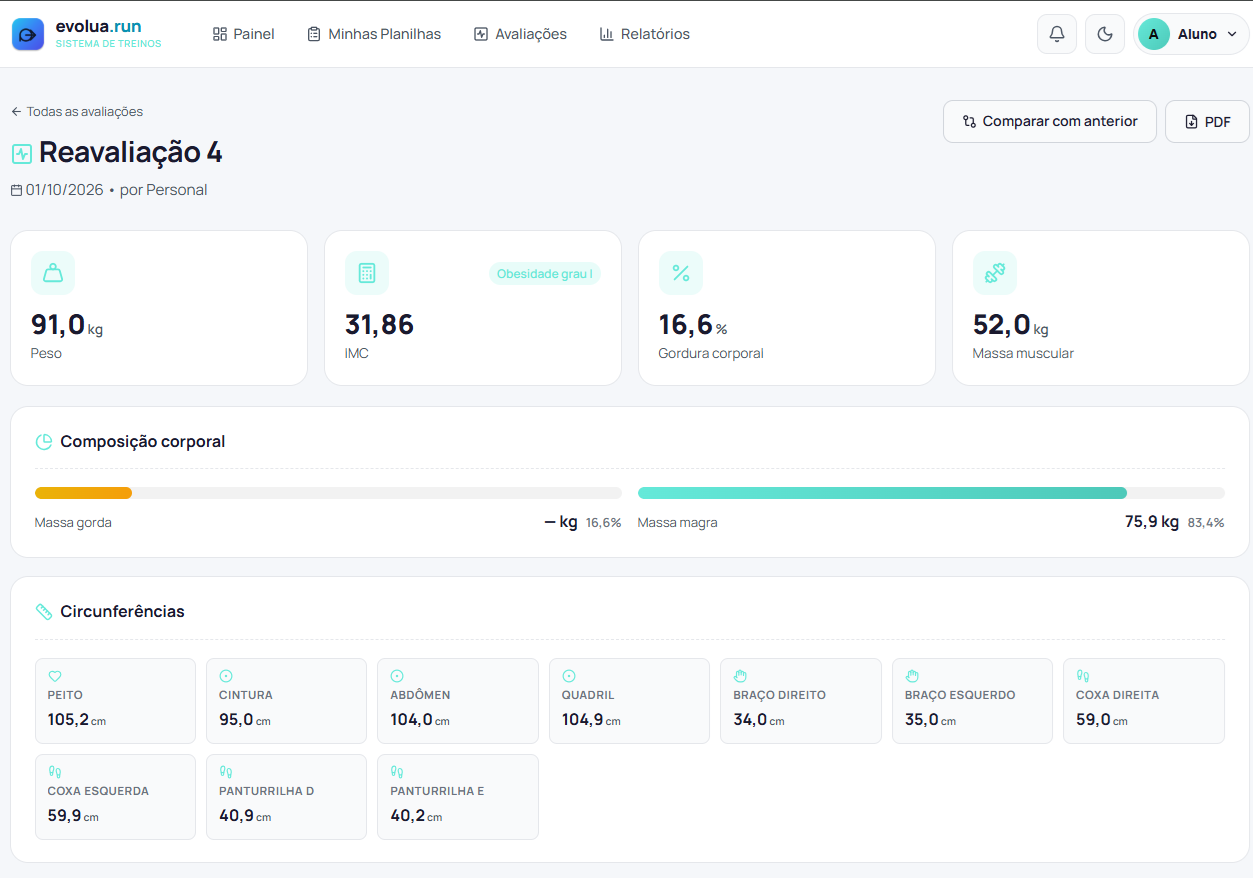Viewport: 1253px width, 878px height.
Task: Click the 52,0 kg Massa muscular value
Action: click(x=1011, y=325)
